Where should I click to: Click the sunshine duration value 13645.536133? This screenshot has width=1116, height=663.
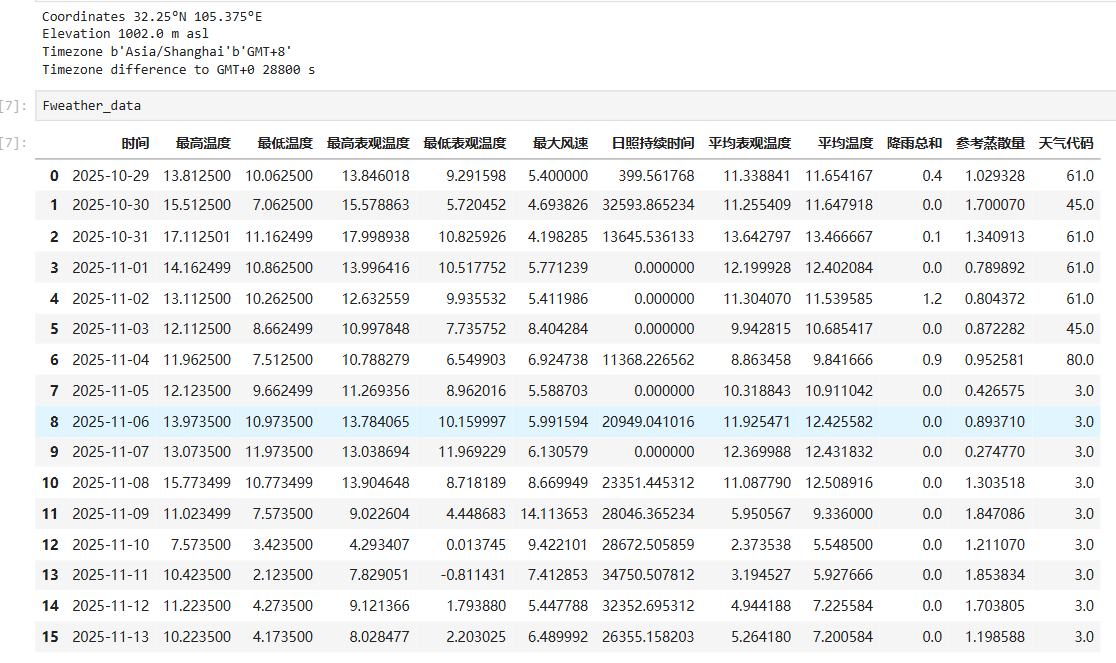pyautogui.click(x=648, y=237)
